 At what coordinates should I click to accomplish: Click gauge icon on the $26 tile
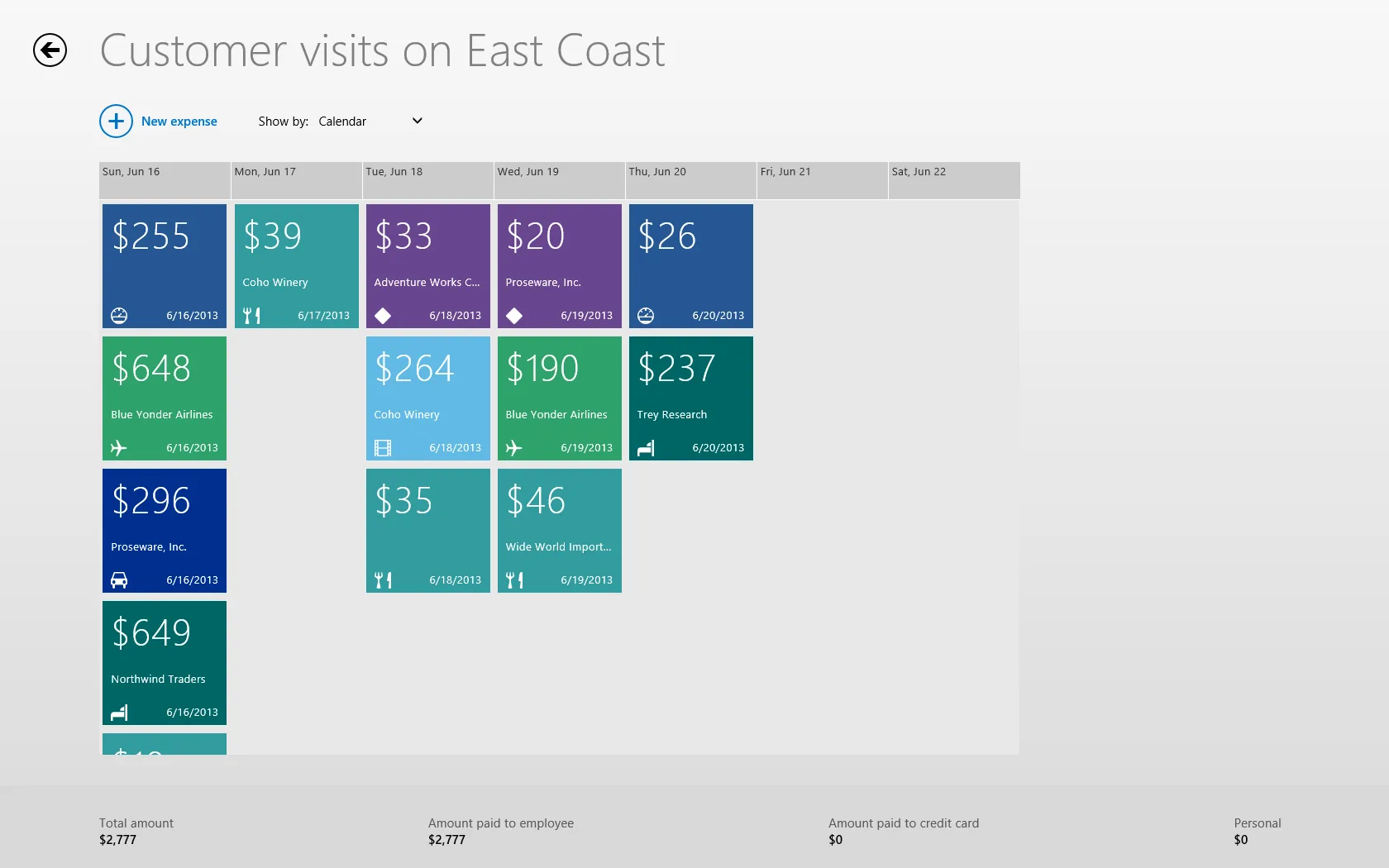click(646, 315)
